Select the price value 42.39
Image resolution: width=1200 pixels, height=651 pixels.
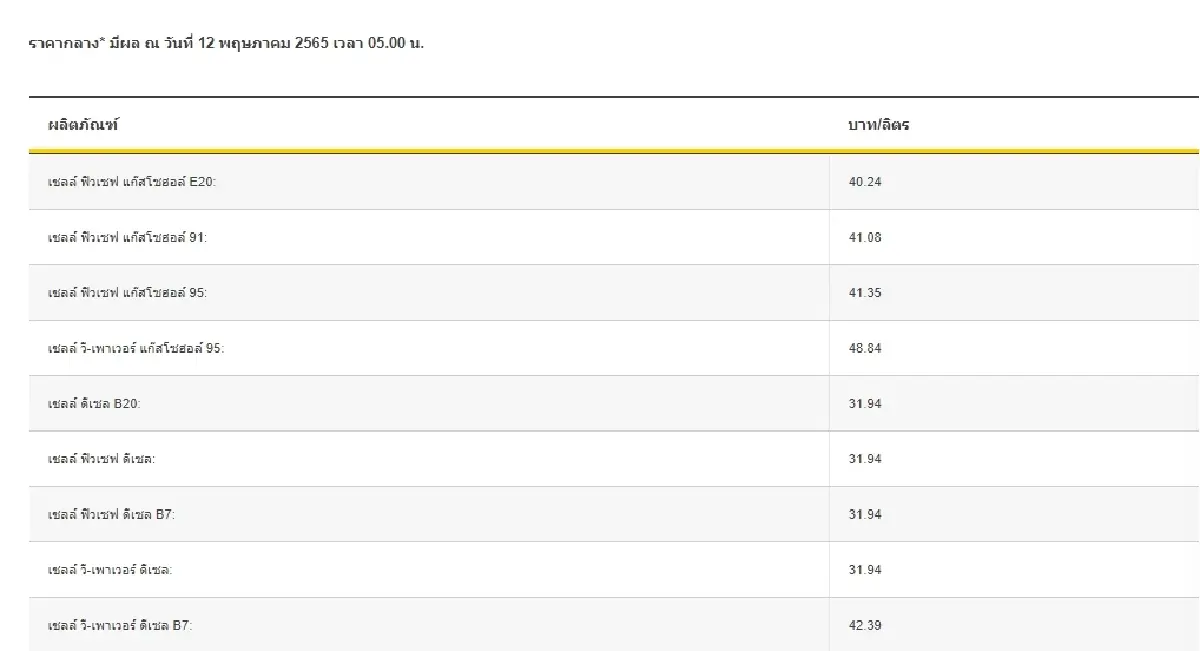pyautogui.click(x=865, y=625)
